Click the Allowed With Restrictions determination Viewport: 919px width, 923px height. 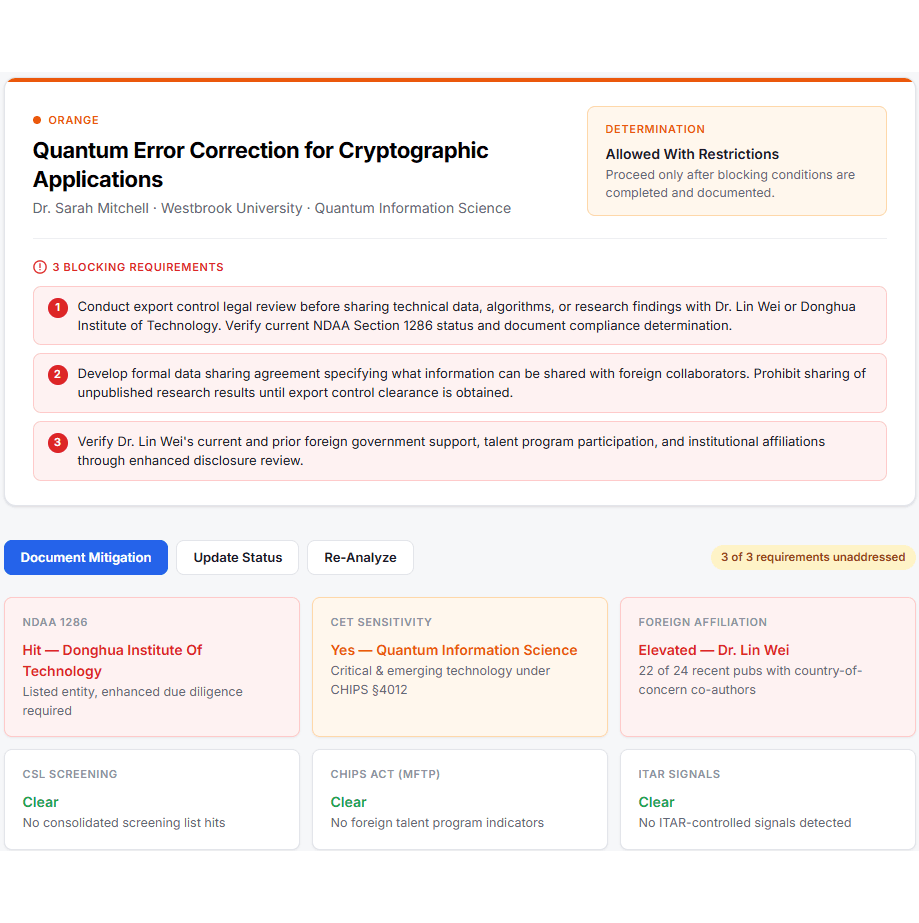691,154
